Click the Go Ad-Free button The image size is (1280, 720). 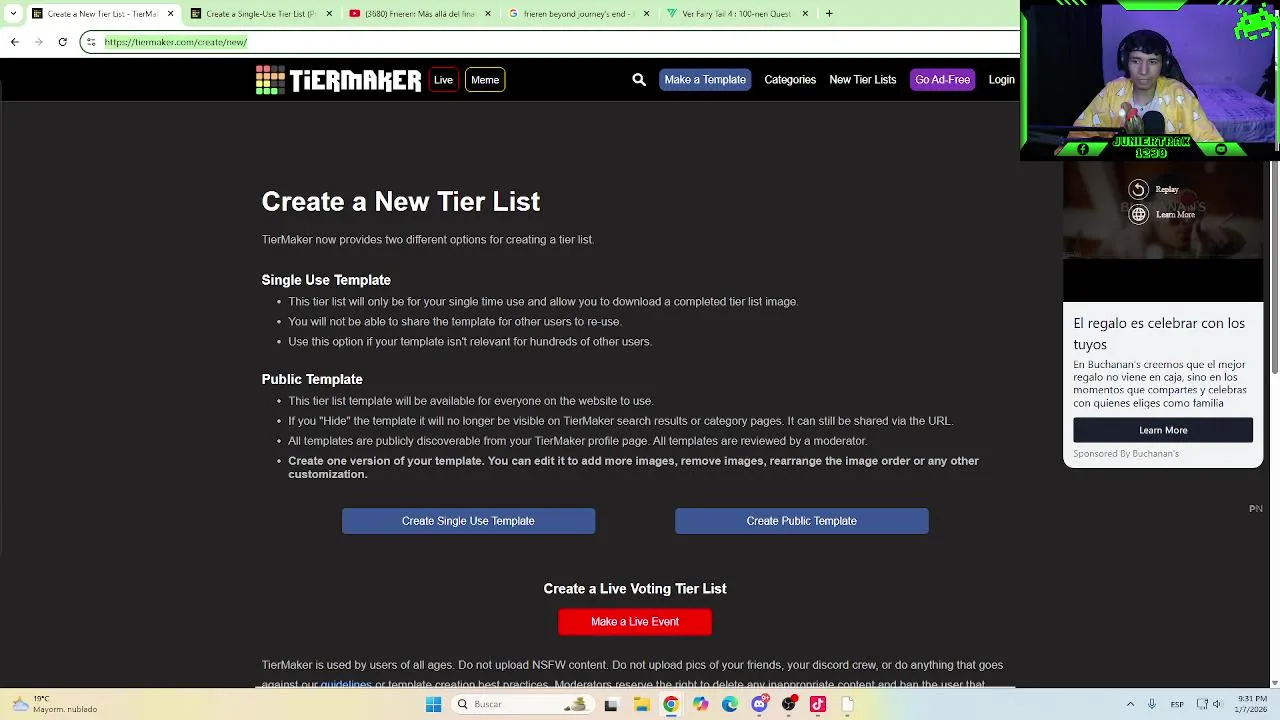(x=942, y=80)
